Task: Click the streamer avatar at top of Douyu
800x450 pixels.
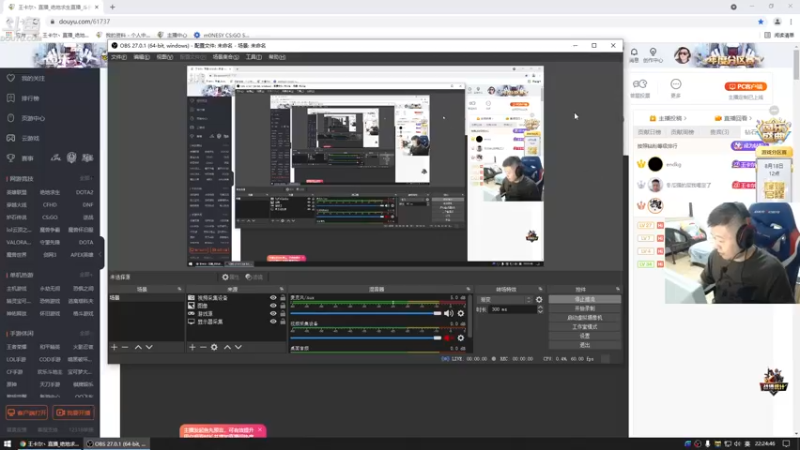Action: [x=683, y=55]
